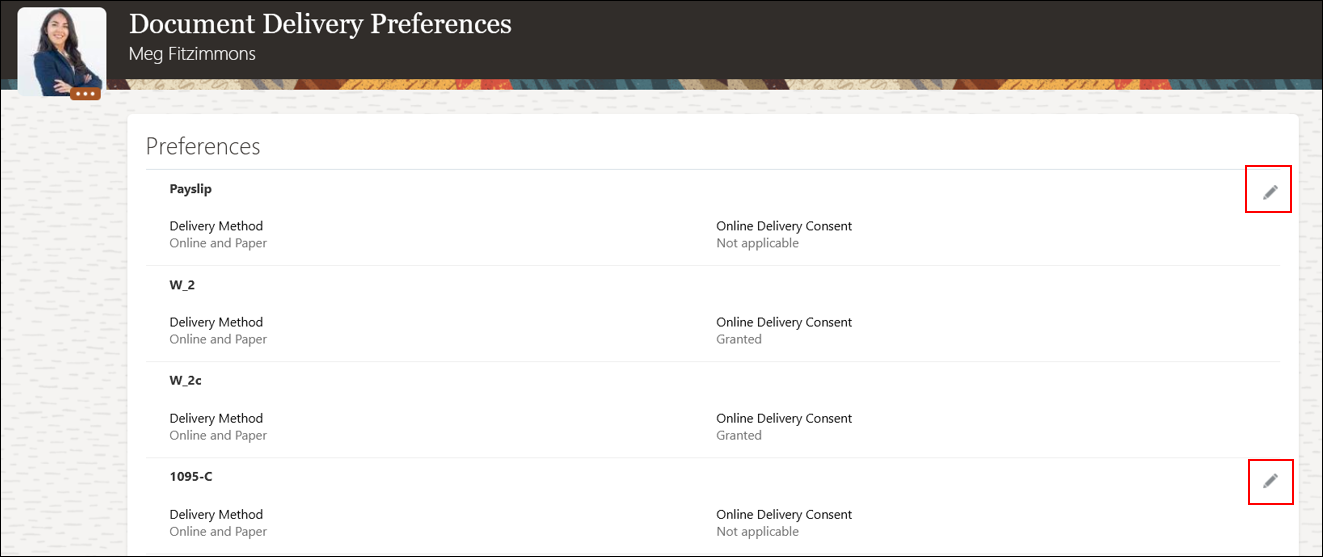Click Meg Fitzimmons' profile photo

62,48
